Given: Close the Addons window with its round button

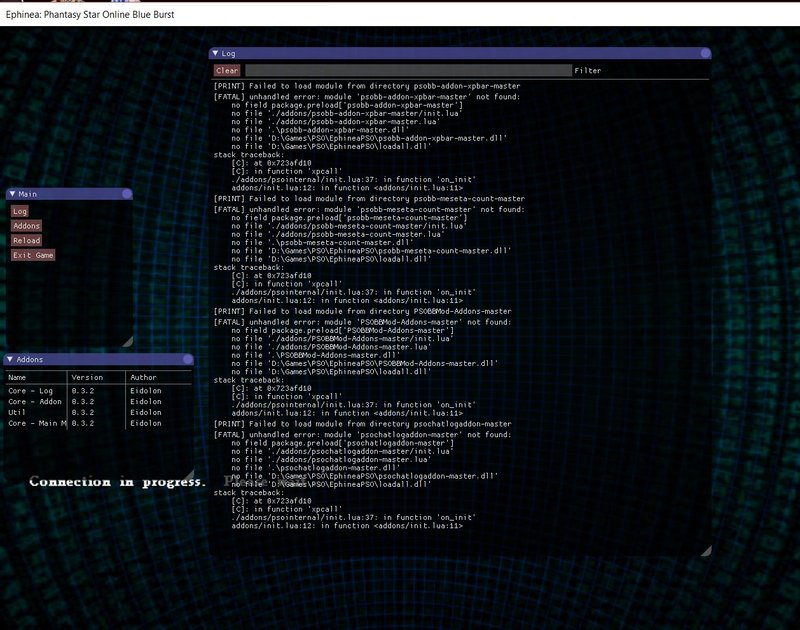Looking at the screenshot, I should click(x=188, y=360).
